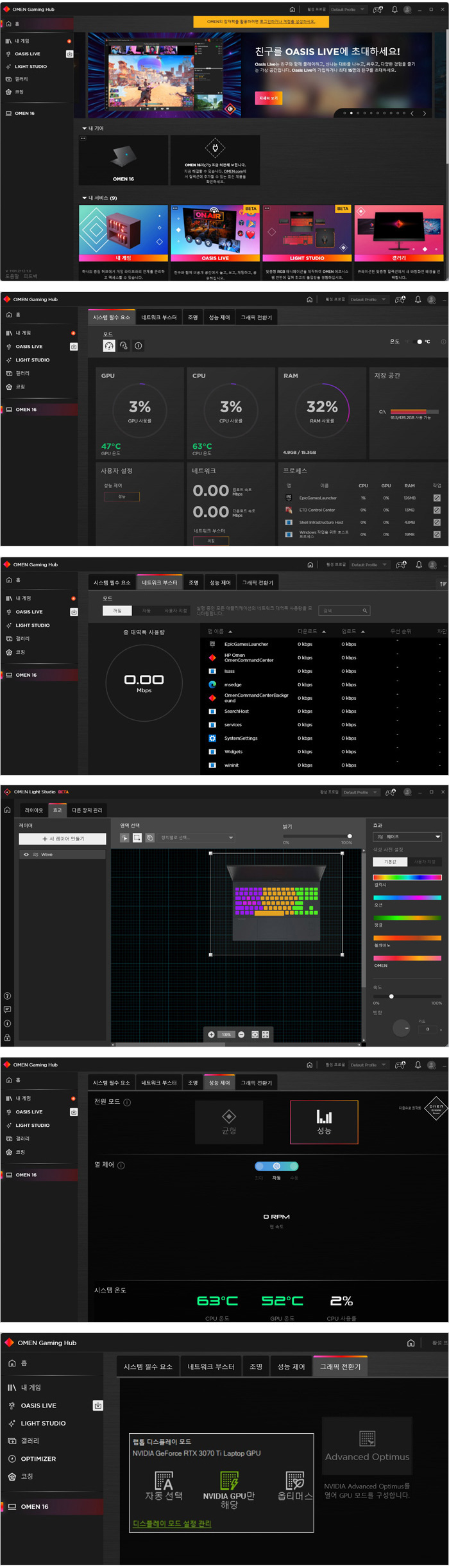This screenshot has height=1568, width=449.
Task: Switch to 그래픽 전환기 tab on the Performance Control screen
Action: pyautogui.click(x=257, y=1083)
